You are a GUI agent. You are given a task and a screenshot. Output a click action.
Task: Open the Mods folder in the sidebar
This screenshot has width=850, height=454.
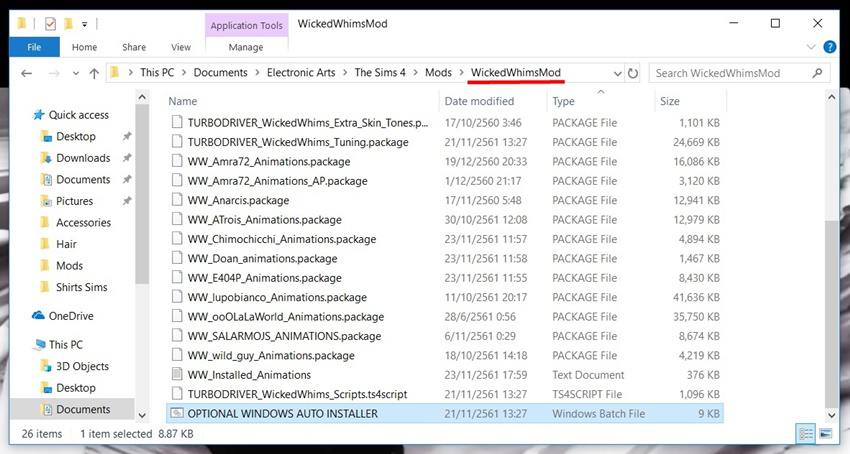[x=69, y=266]
